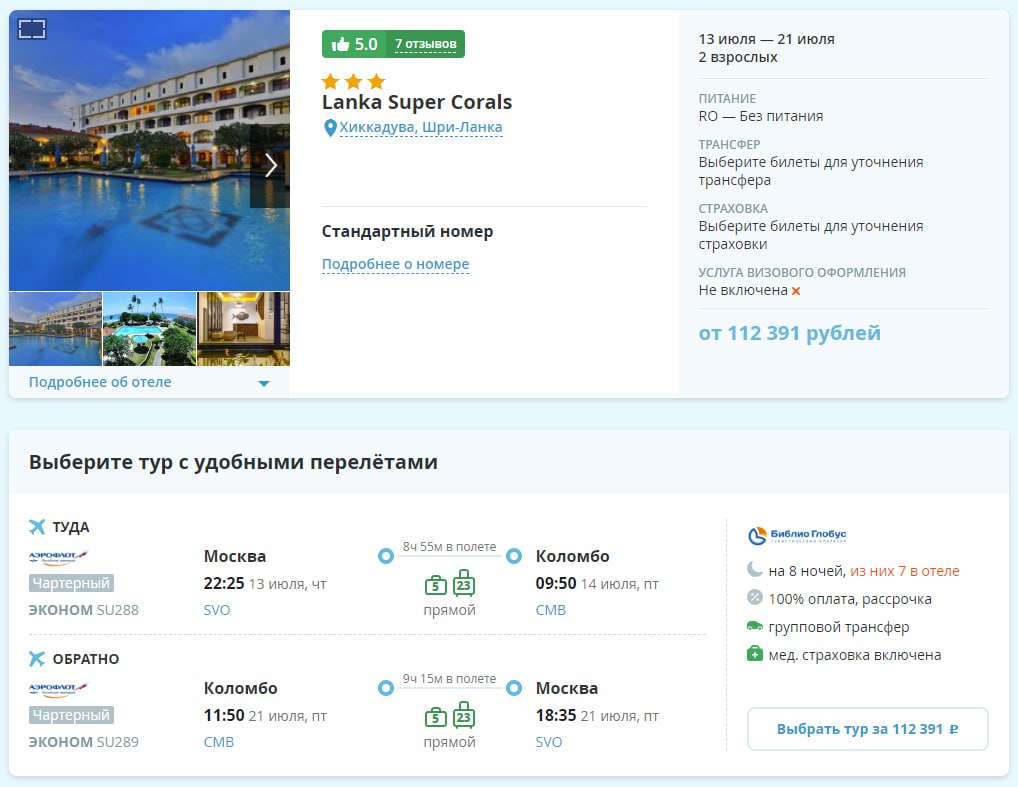Screen dimensions: 1018x787
Task: Open the 7 отзывов reviews link
Action: (425, 44)
